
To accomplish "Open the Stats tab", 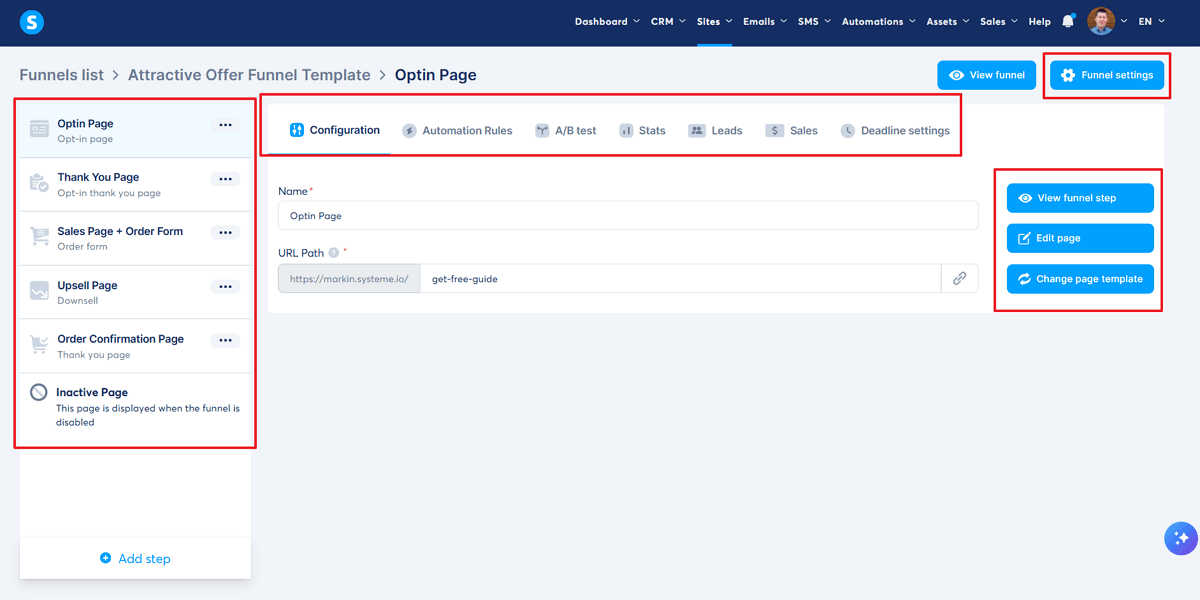I will point(642,131).
